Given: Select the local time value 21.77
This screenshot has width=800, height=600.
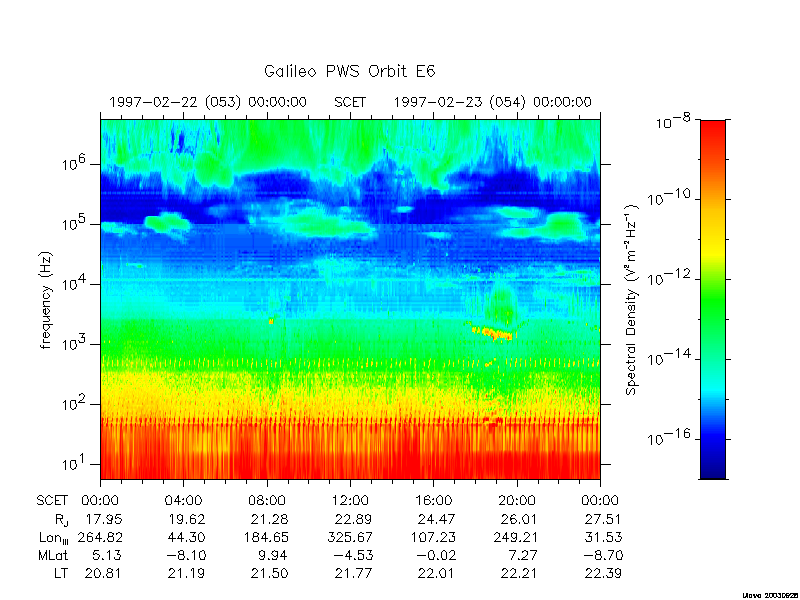Looking at the screenshot, I should point(353,573).
